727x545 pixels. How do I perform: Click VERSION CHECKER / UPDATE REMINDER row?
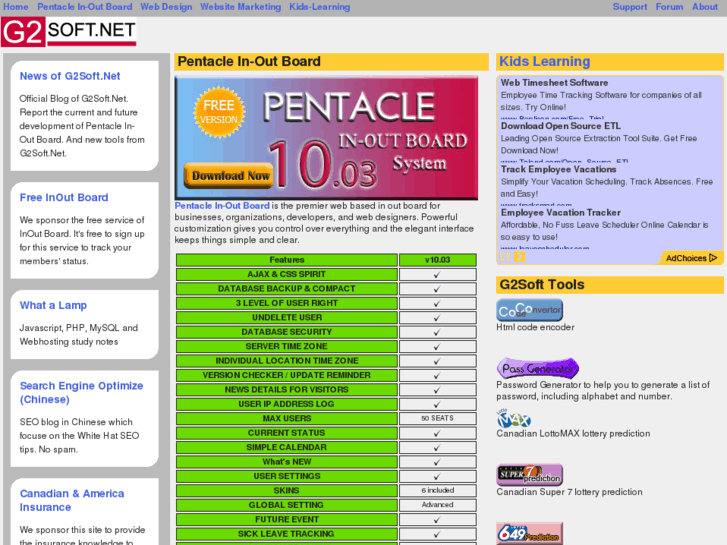(x=326, y=375)
